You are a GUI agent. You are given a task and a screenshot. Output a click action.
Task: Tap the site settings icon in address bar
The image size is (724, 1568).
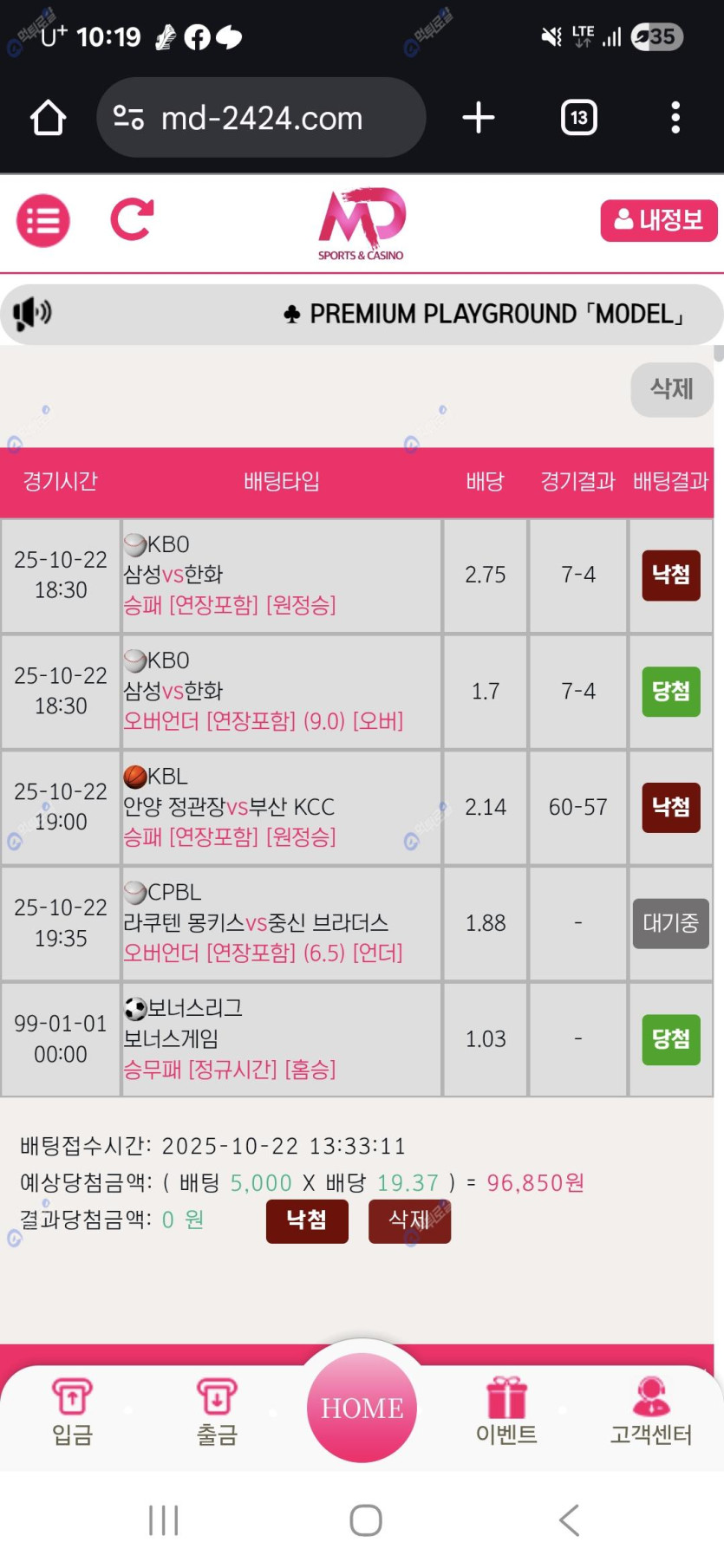(x=128, y=118)
